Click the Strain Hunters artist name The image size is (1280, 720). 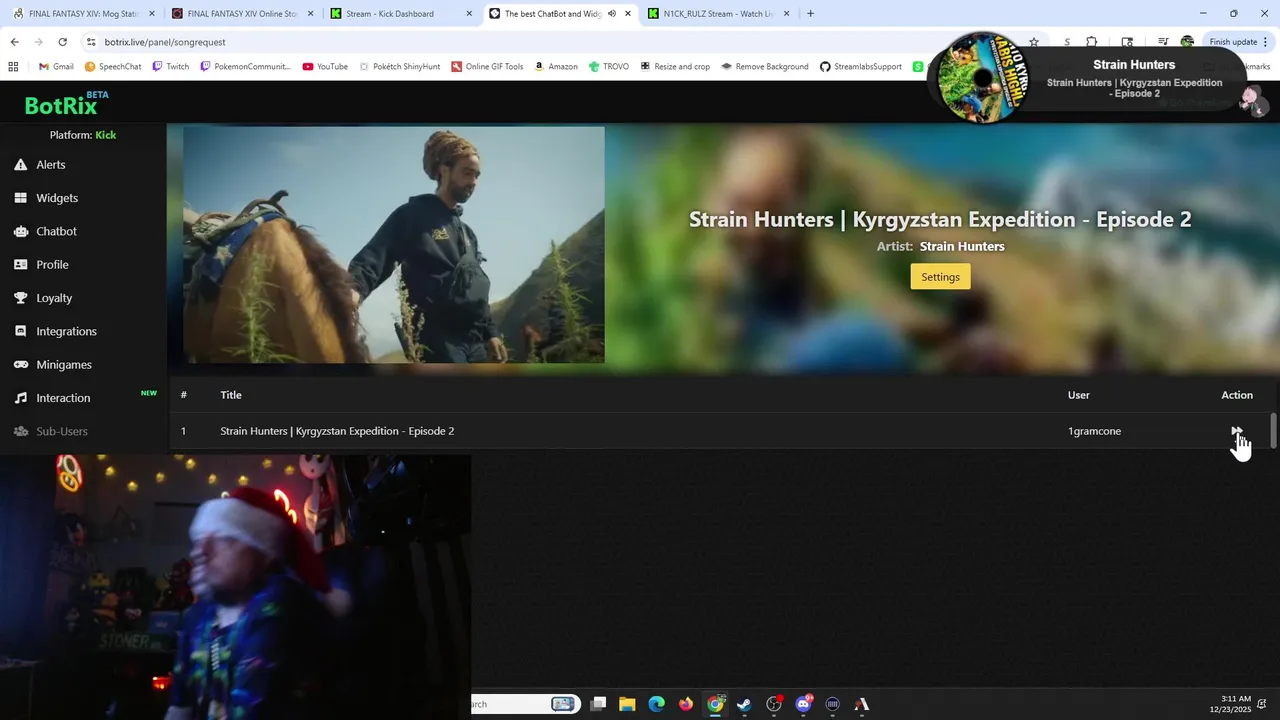962,247
